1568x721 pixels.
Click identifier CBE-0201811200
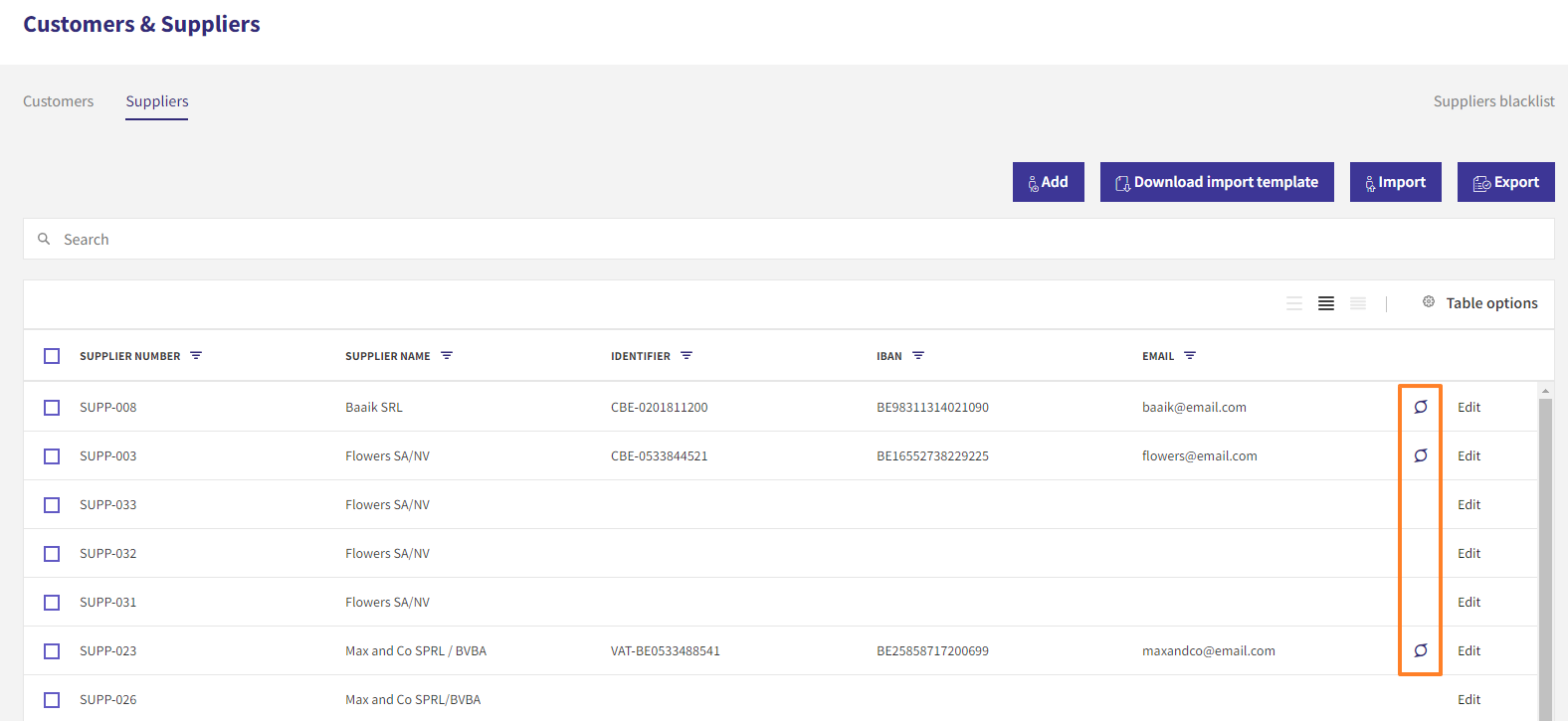[x=660, y=407]
